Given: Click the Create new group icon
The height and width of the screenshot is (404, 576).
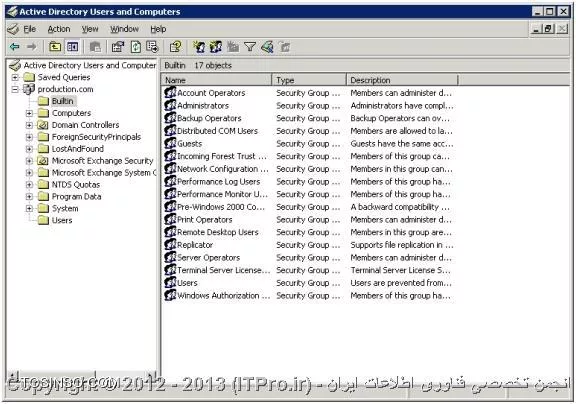Looking at the screenshot, I should (x=216, y=47).
